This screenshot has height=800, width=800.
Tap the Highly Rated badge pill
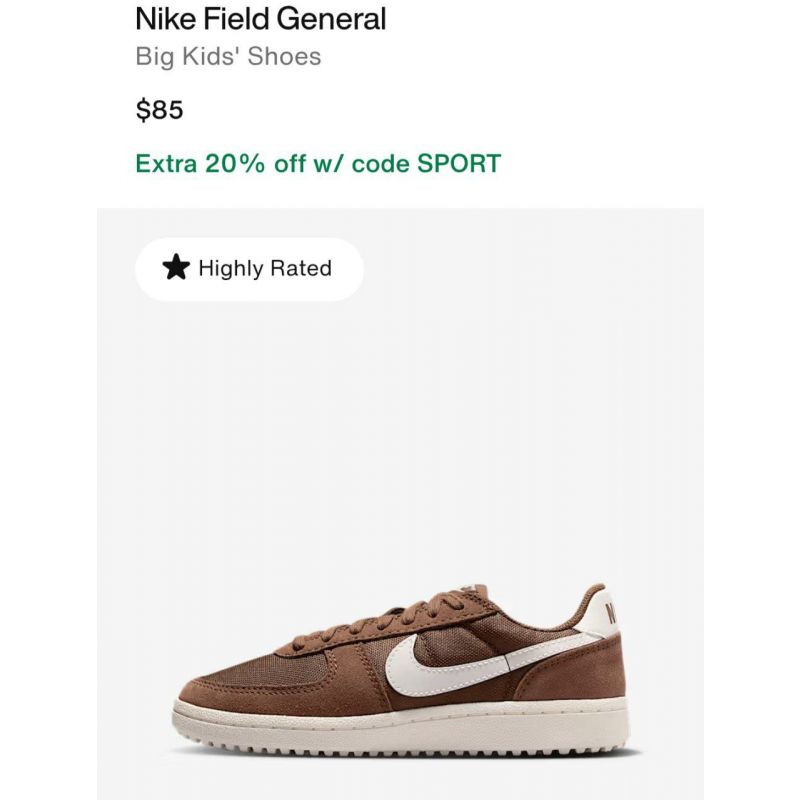click(x=249, y=268)
